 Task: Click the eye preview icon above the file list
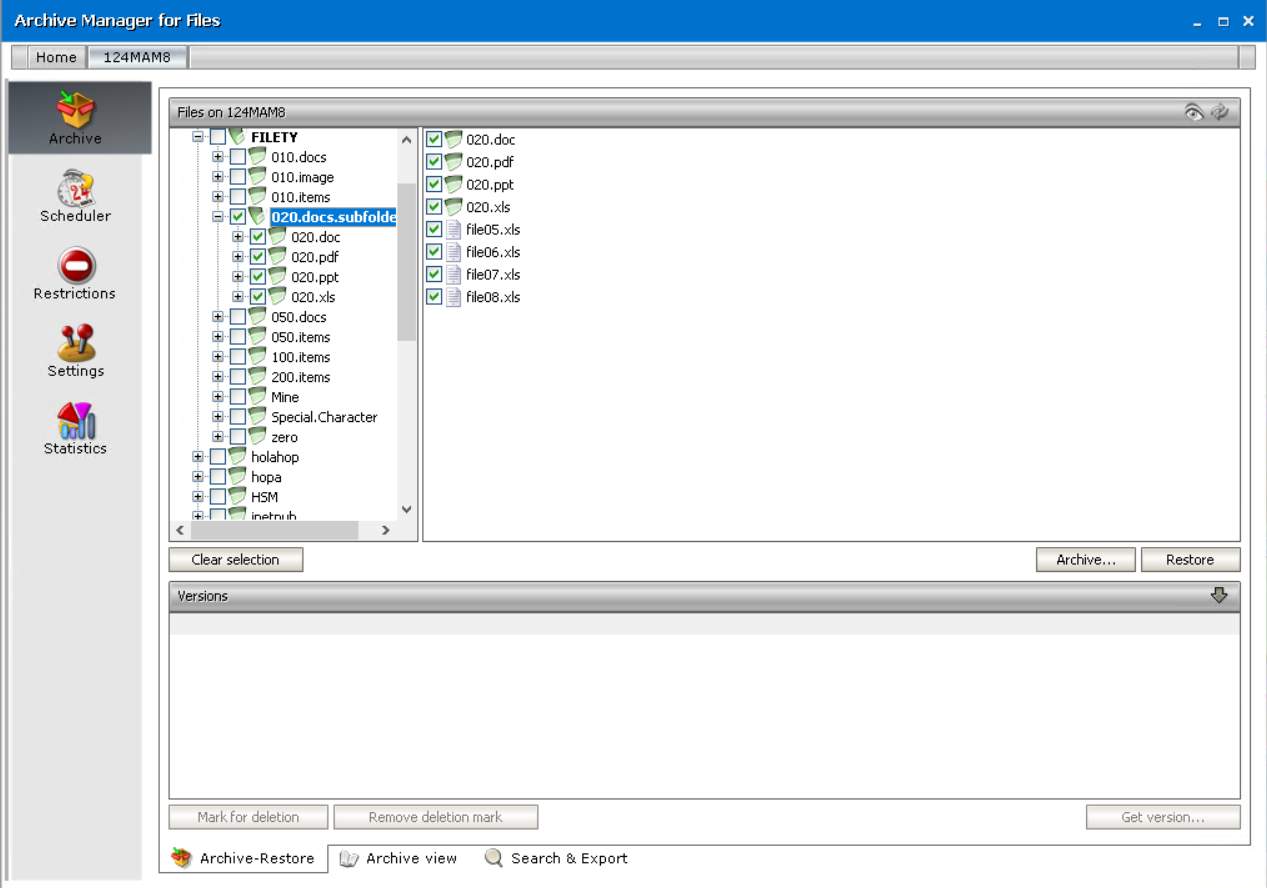(1194, 112)
